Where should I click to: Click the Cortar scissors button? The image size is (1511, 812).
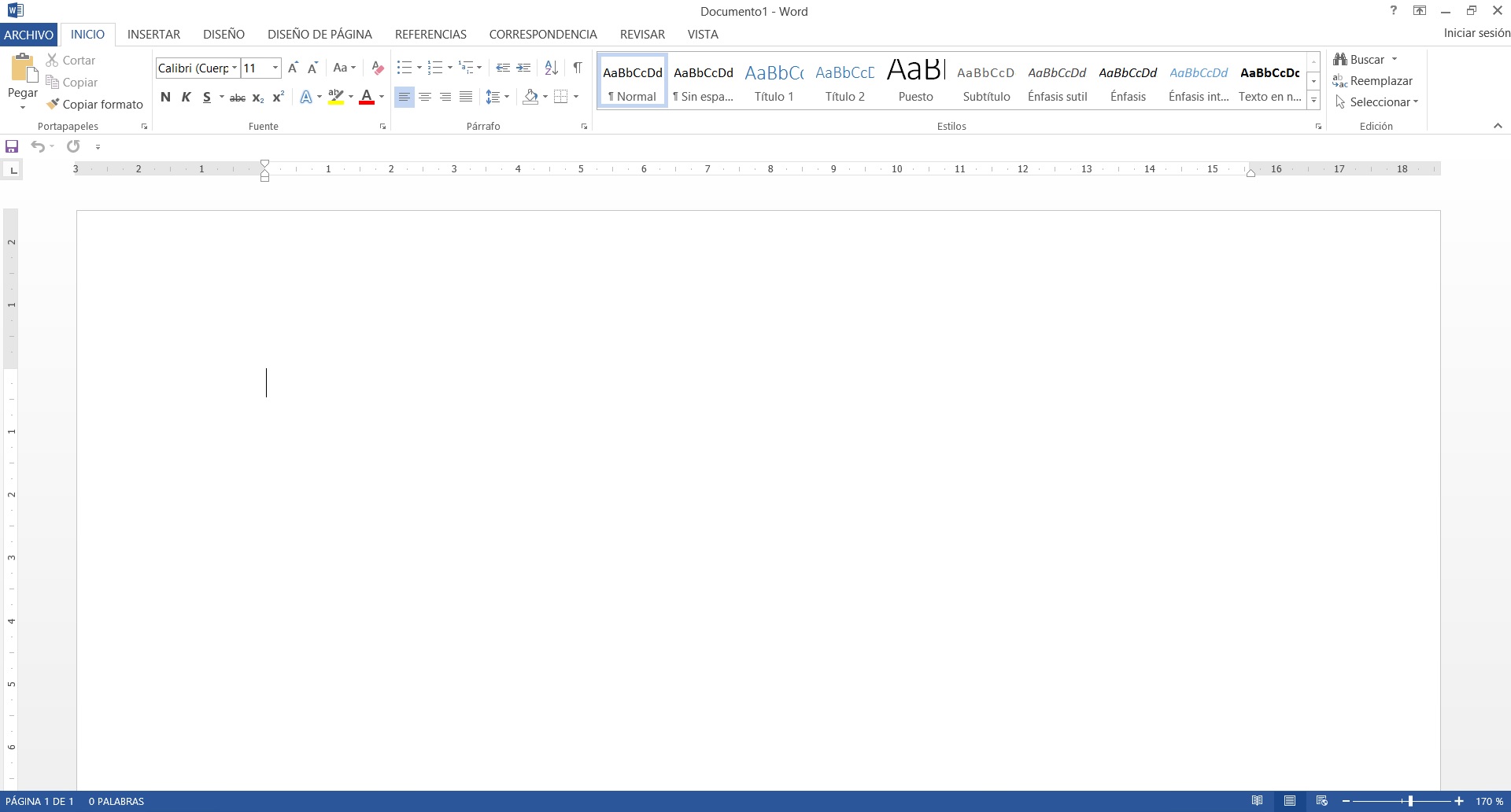(x=70, y=60)
